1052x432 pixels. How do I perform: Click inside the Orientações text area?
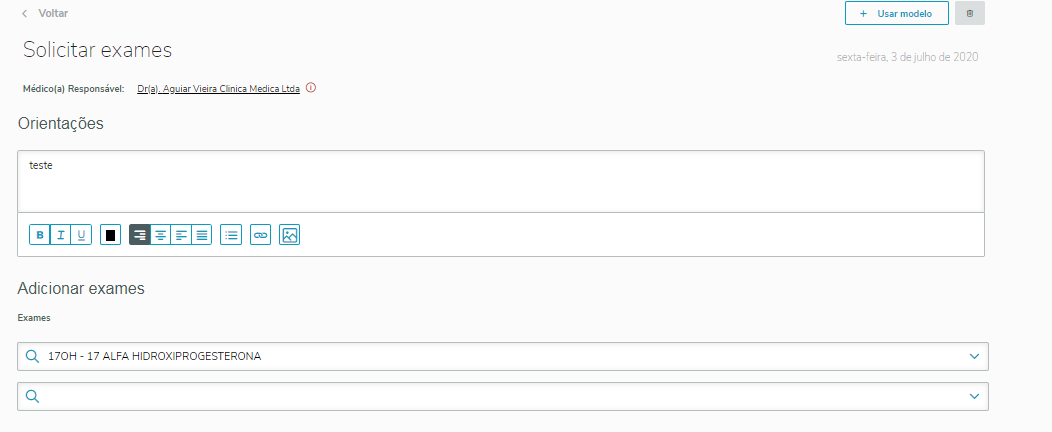coord(500,180)
